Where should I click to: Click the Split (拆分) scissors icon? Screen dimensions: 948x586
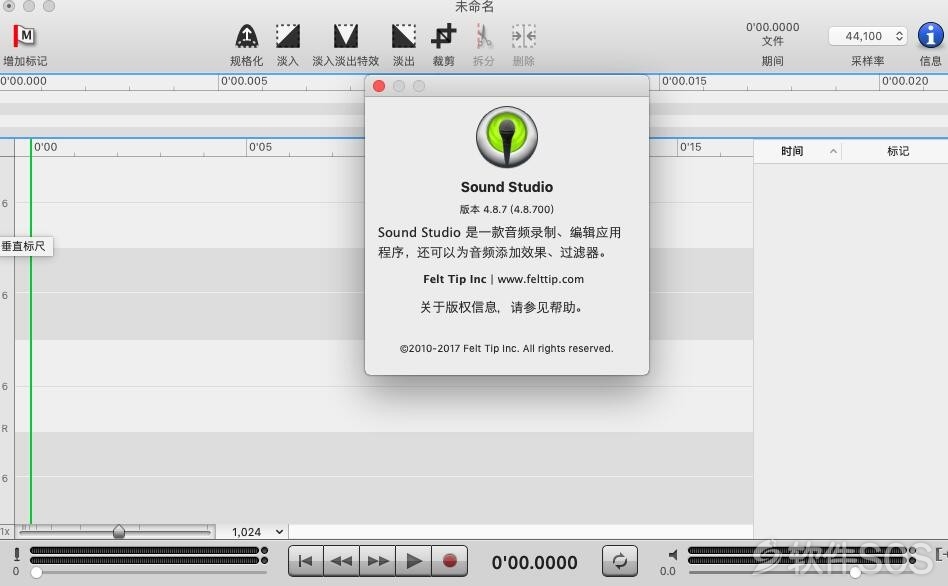(x=484, y=36)
